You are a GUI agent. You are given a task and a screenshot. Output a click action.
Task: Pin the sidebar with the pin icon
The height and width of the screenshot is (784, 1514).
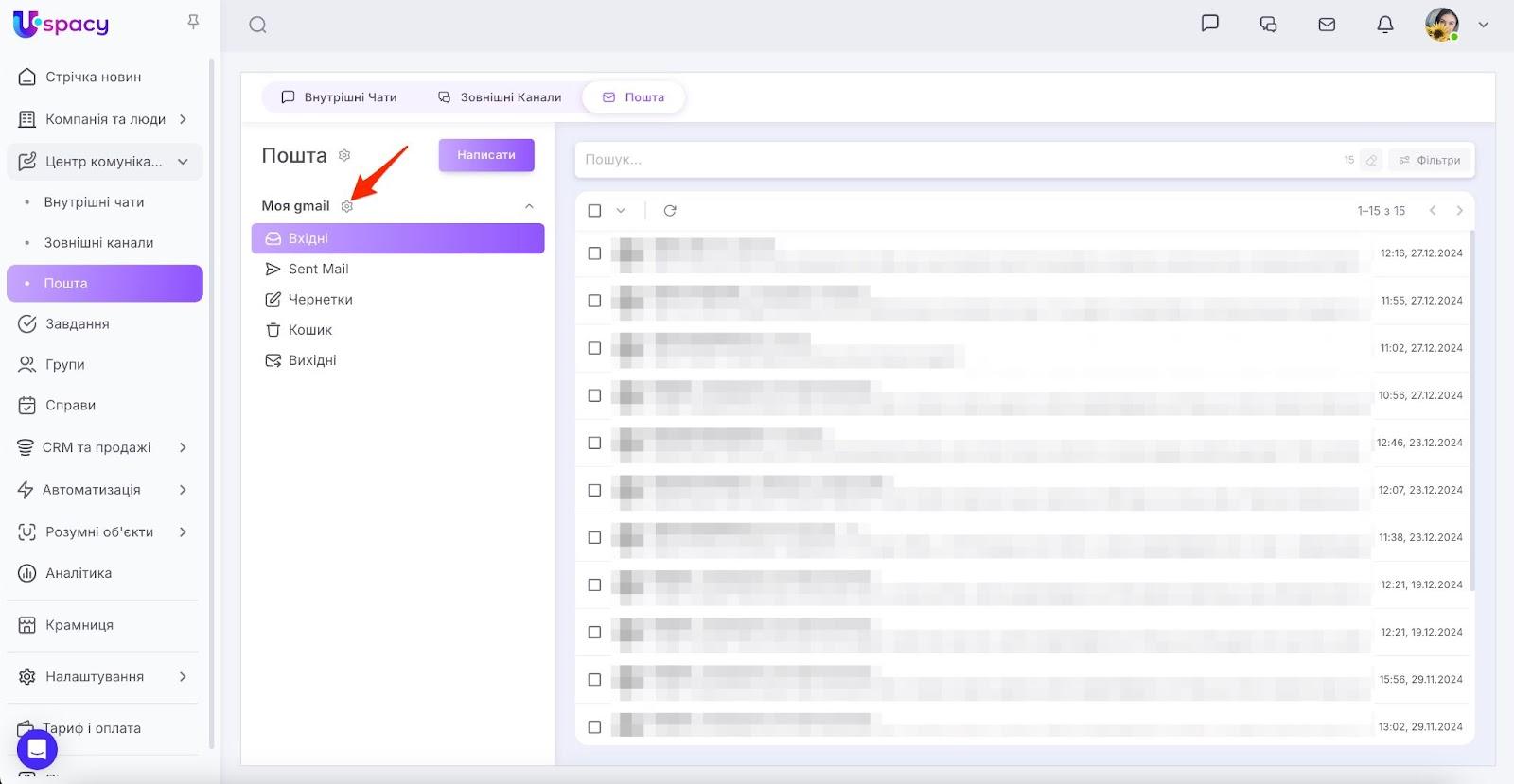(x=193, y=22)
